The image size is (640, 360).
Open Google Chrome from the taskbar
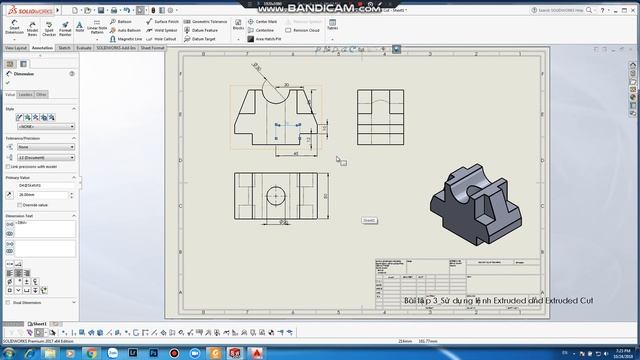pyautogui.click(x=91, y=353)
